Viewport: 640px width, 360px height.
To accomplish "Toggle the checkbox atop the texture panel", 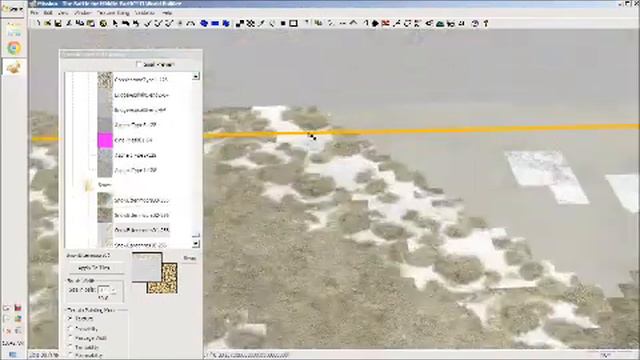I will point(139,64).
